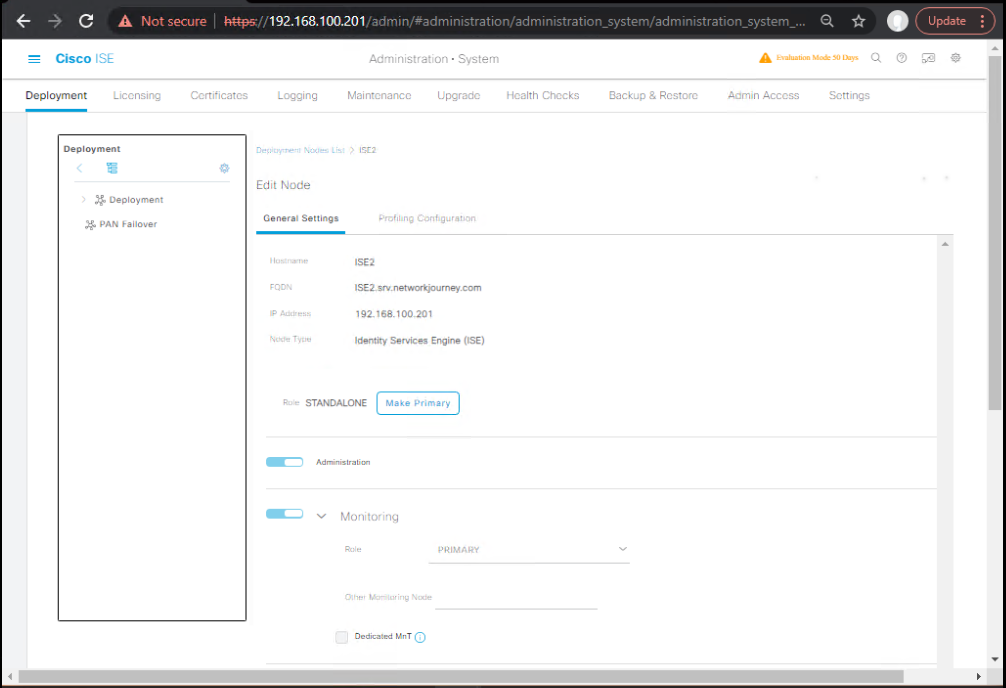
Task: Click the Other Monitoring Node field
Action: pyautogui.click(x=516, y=598)
